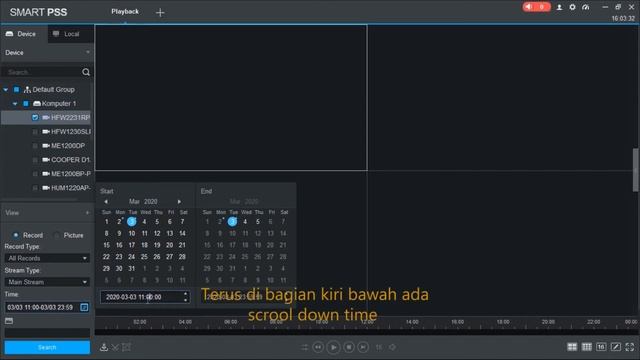The height and width of the screenshot is (360, 640).
Task: Open the settings gear icon
Action: [x=572, y=7]
